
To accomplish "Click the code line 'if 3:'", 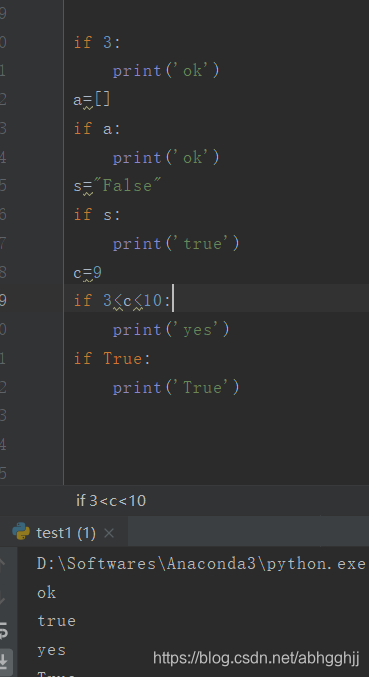I will tap(98, 42).
